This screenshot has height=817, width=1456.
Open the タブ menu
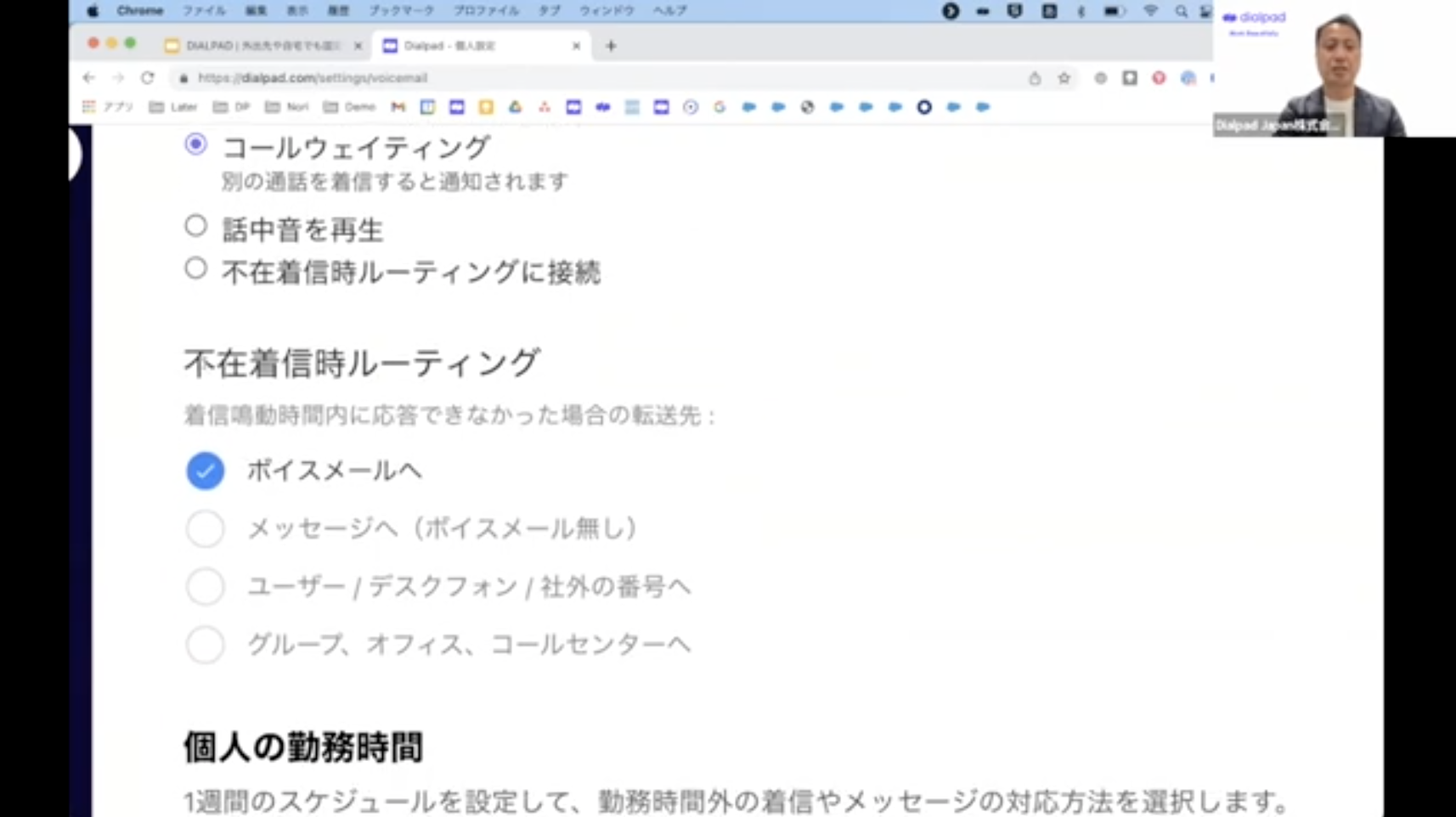coord(549,11)
